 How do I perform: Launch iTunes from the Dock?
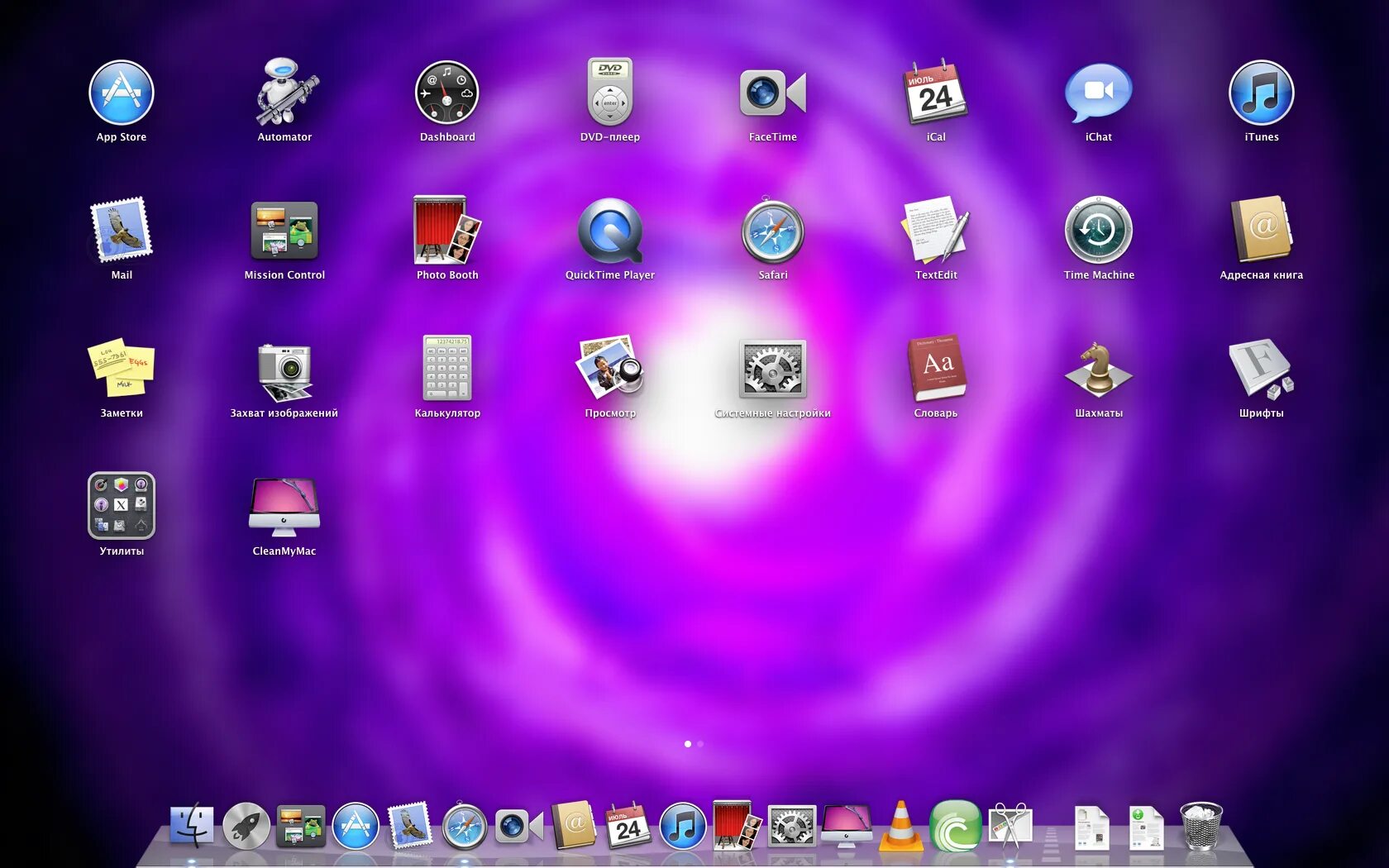pos(683,826)
